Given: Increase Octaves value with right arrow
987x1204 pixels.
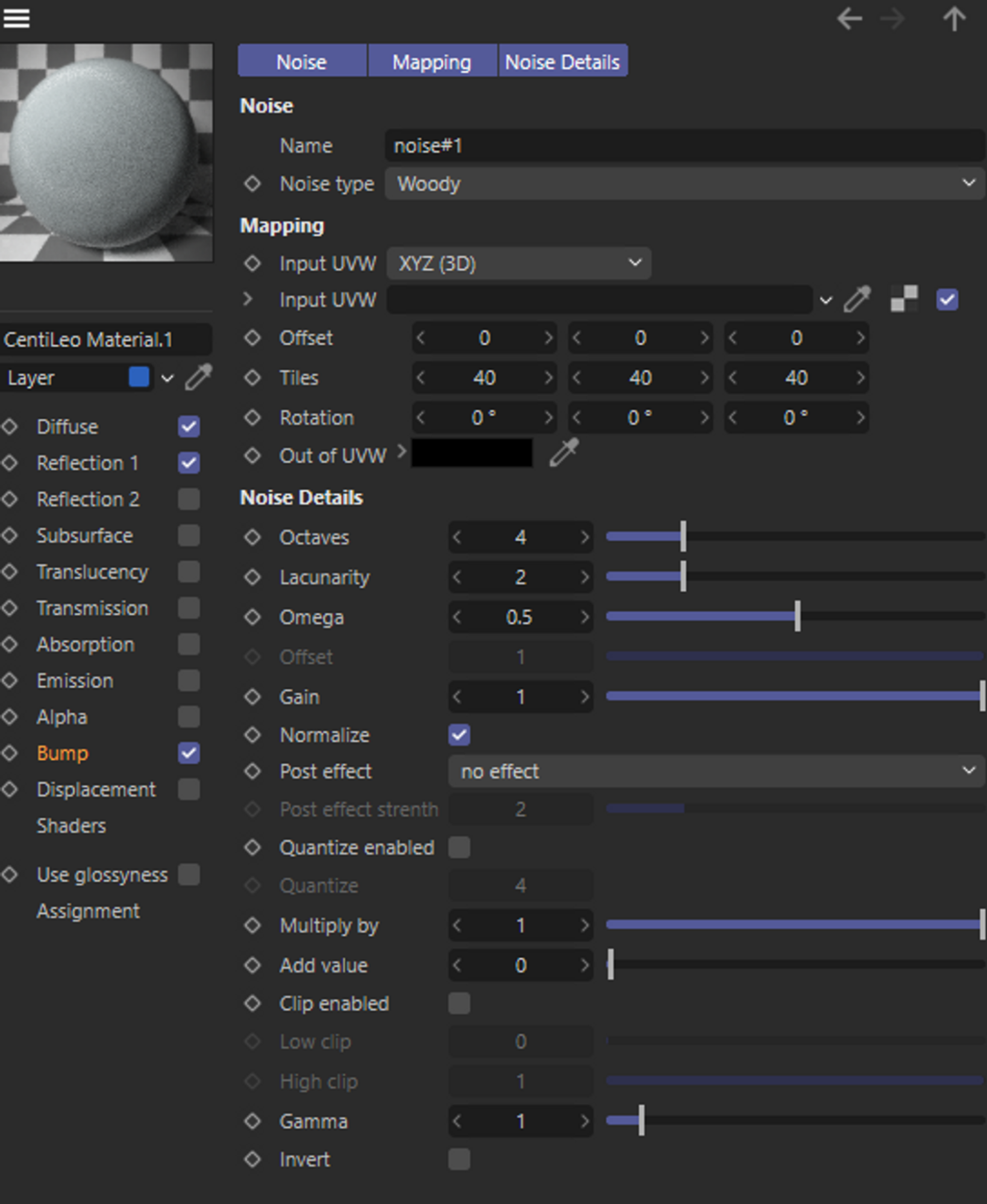Looking at the screenshot, I should pos(584,537).
